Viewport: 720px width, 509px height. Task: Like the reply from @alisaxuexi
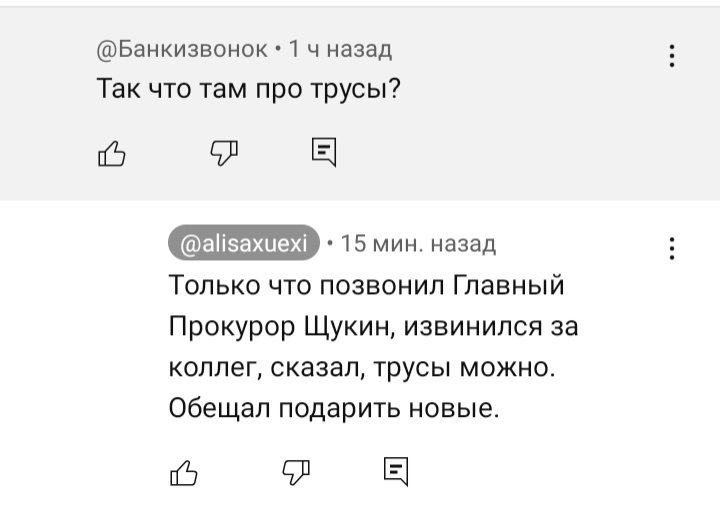pyautogui.click(x=184, y=473)
